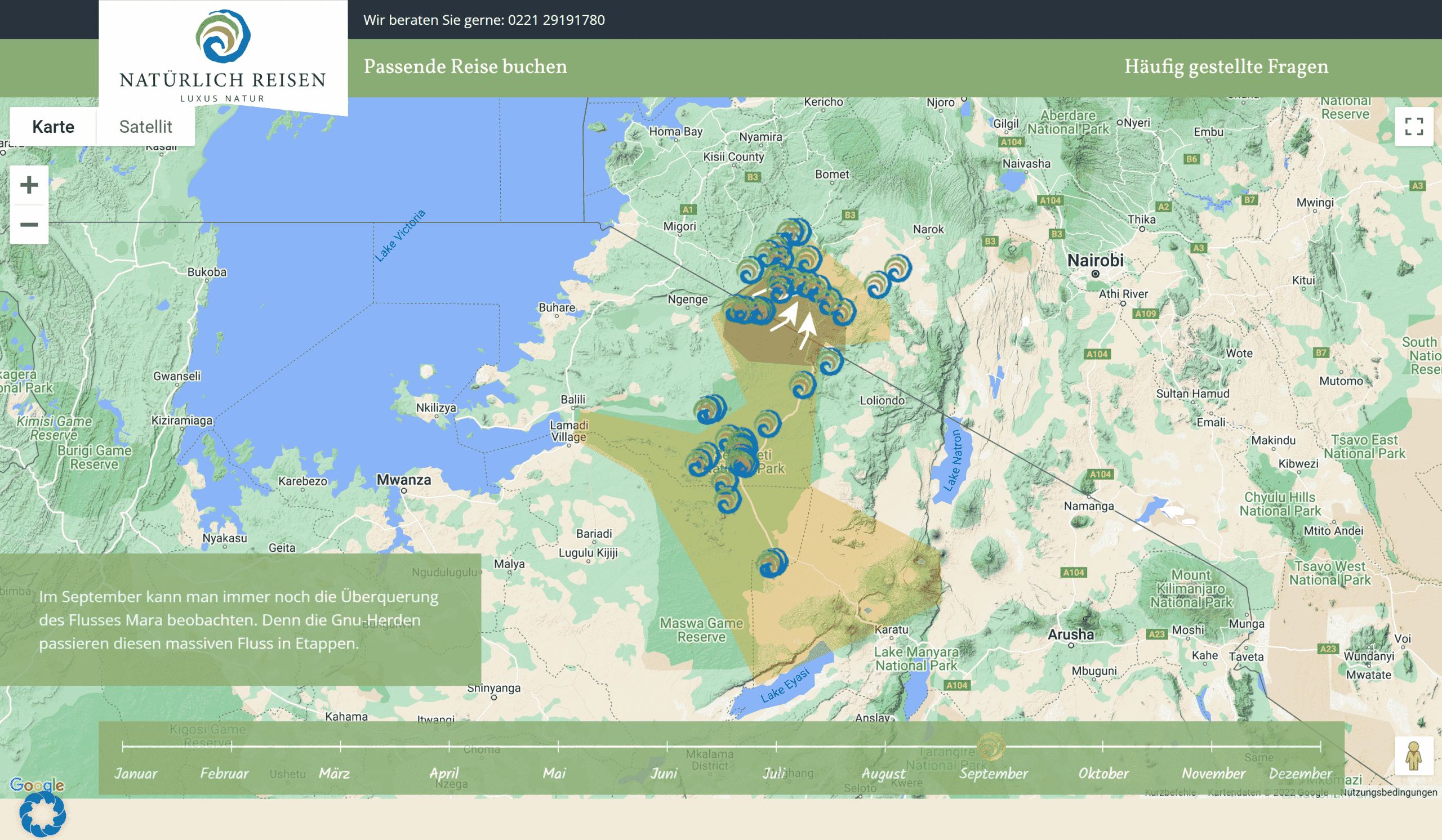Click the September slider handle on timeline
This screenshot has height=840, width=1442.
click(992, 746)
